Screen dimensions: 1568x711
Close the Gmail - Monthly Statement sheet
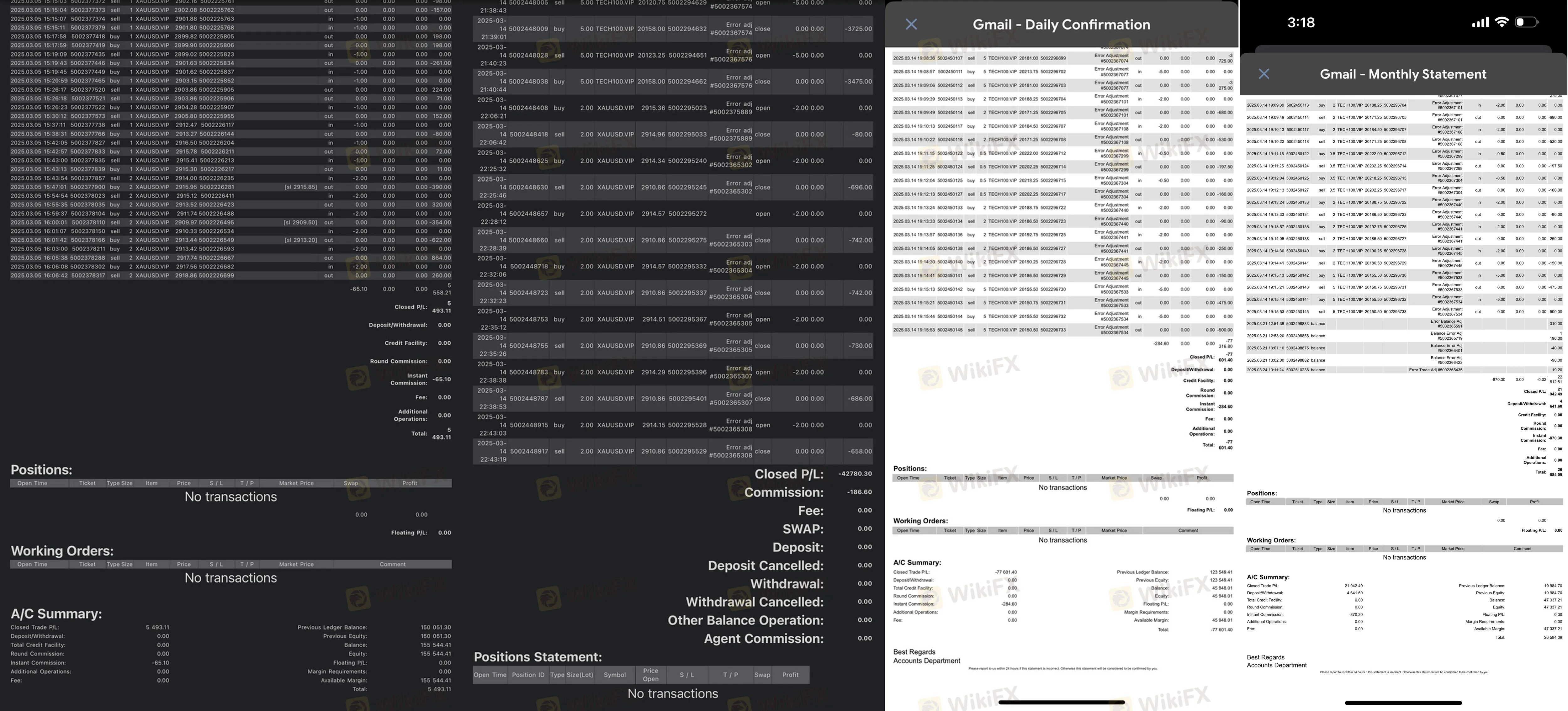click(x=1264, y=74)
